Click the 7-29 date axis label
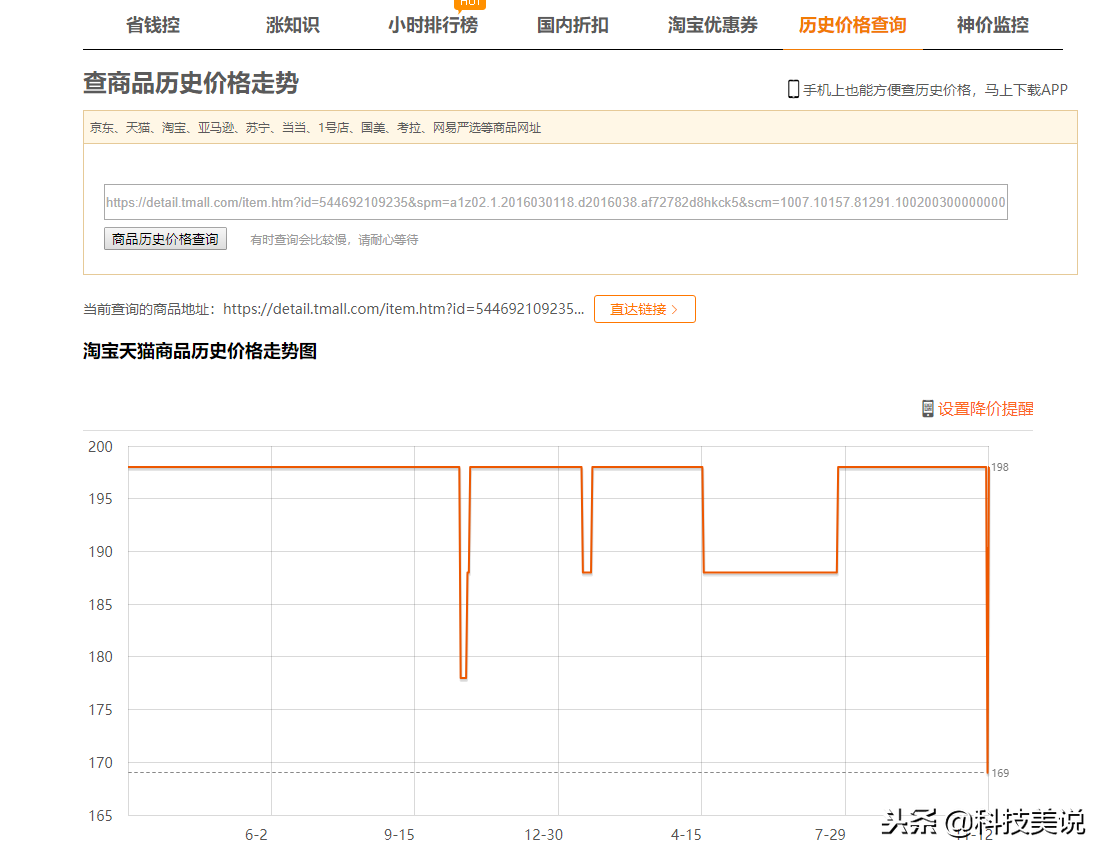Image resolution: width=1110 pixels, height=860 pixels. tap(830, 835)
